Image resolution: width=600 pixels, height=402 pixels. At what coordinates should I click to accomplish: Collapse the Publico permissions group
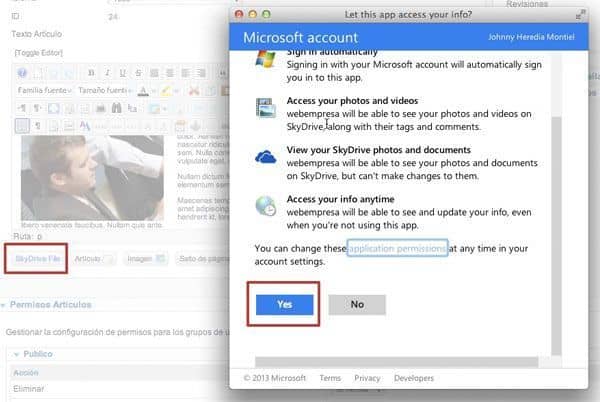pyautogui.click(x=33, y=354)
